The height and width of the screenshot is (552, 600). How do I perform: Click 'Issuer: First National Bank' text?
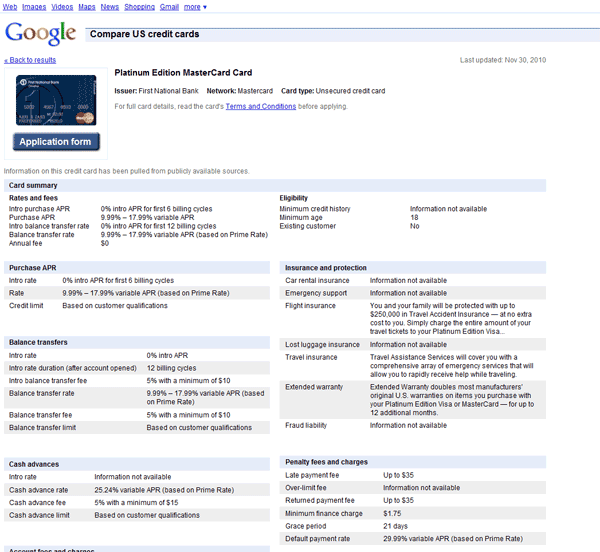point(156,91)
